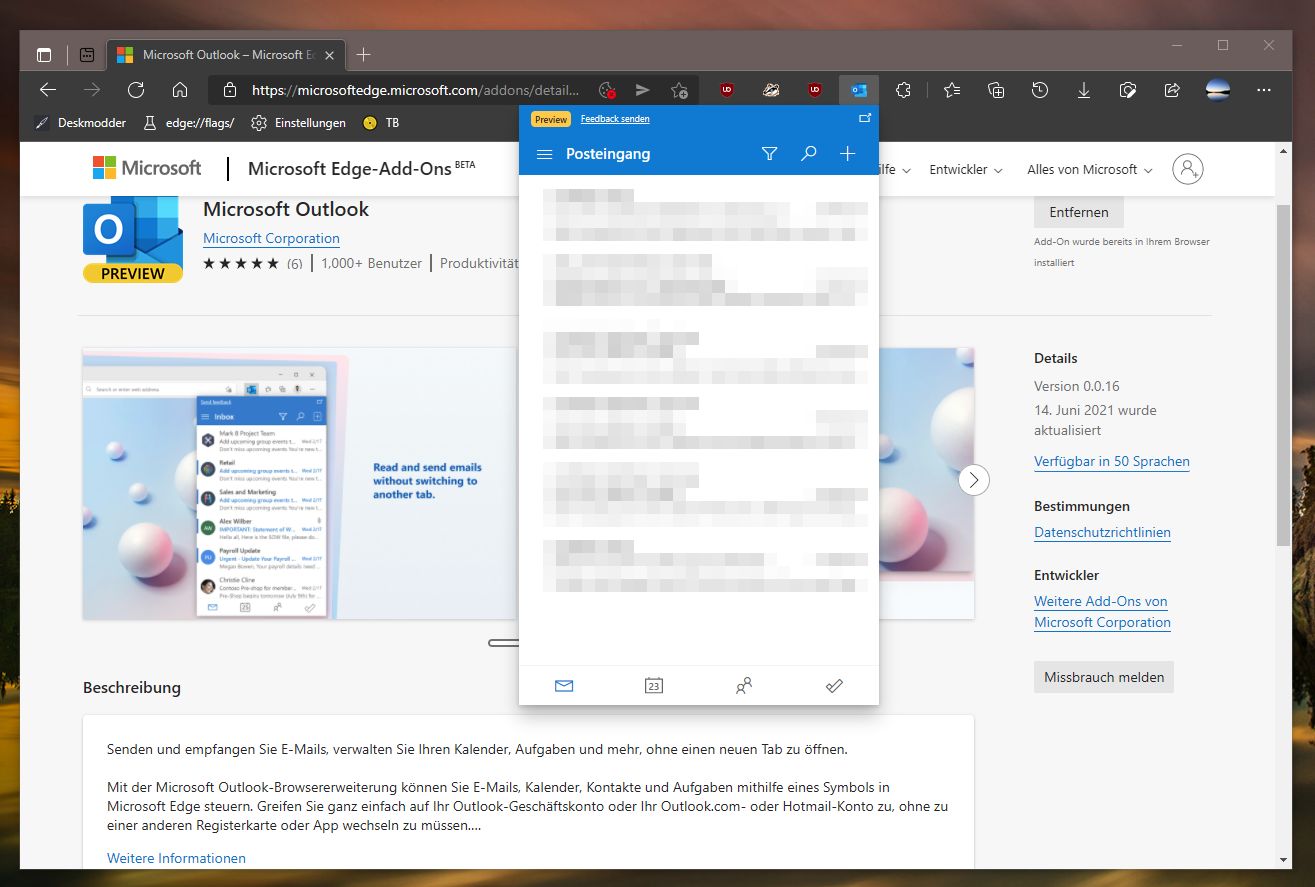This screenshot has width=1315, height=887.
Task: Click Weitere Informationen link
Action: click(176, 858)
